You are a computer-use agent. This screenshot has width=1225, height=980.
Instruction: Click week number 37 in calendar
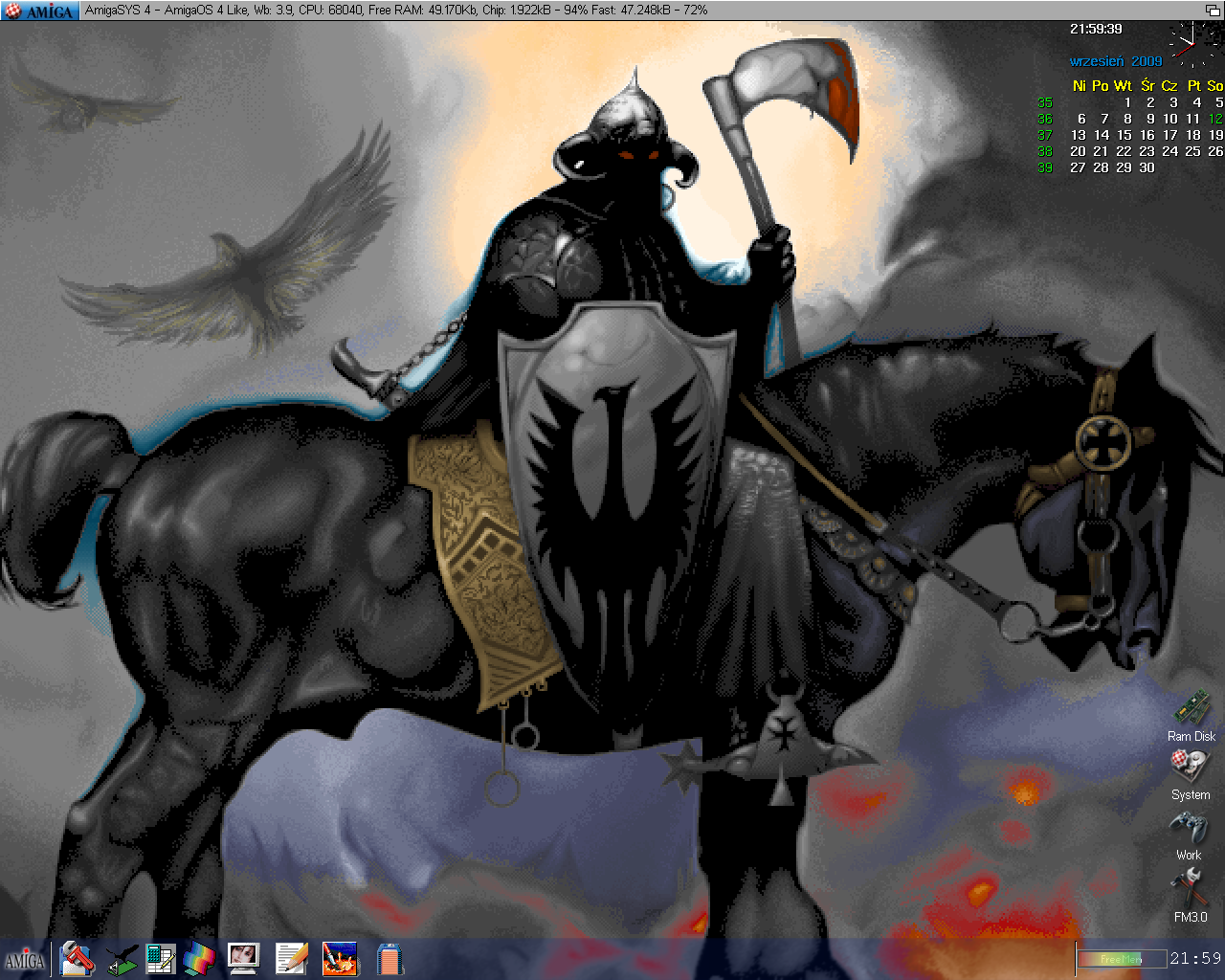pos(1045,135)
